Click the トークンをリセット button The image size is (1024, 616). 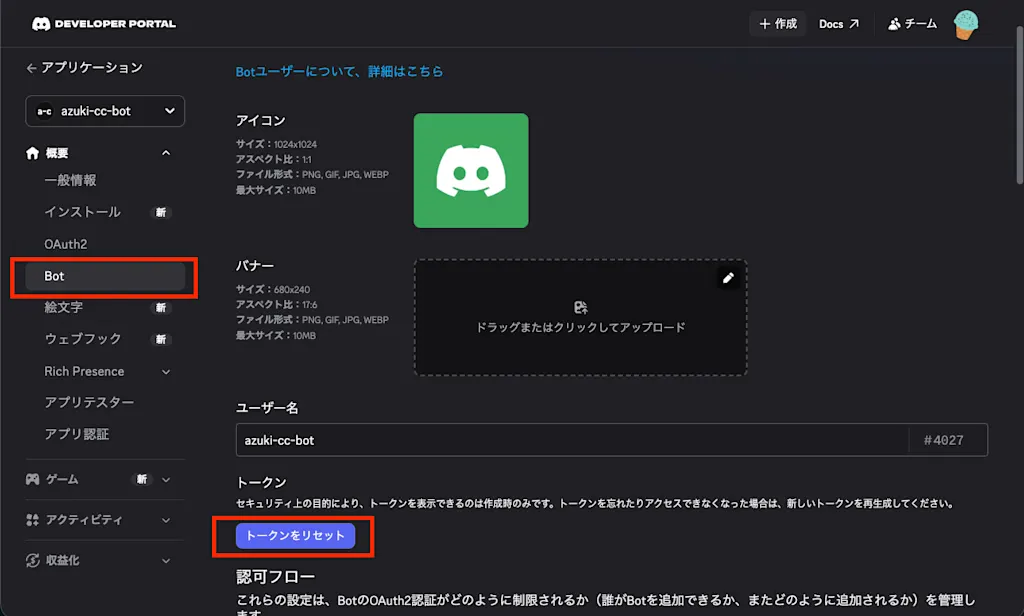[295, 536]
